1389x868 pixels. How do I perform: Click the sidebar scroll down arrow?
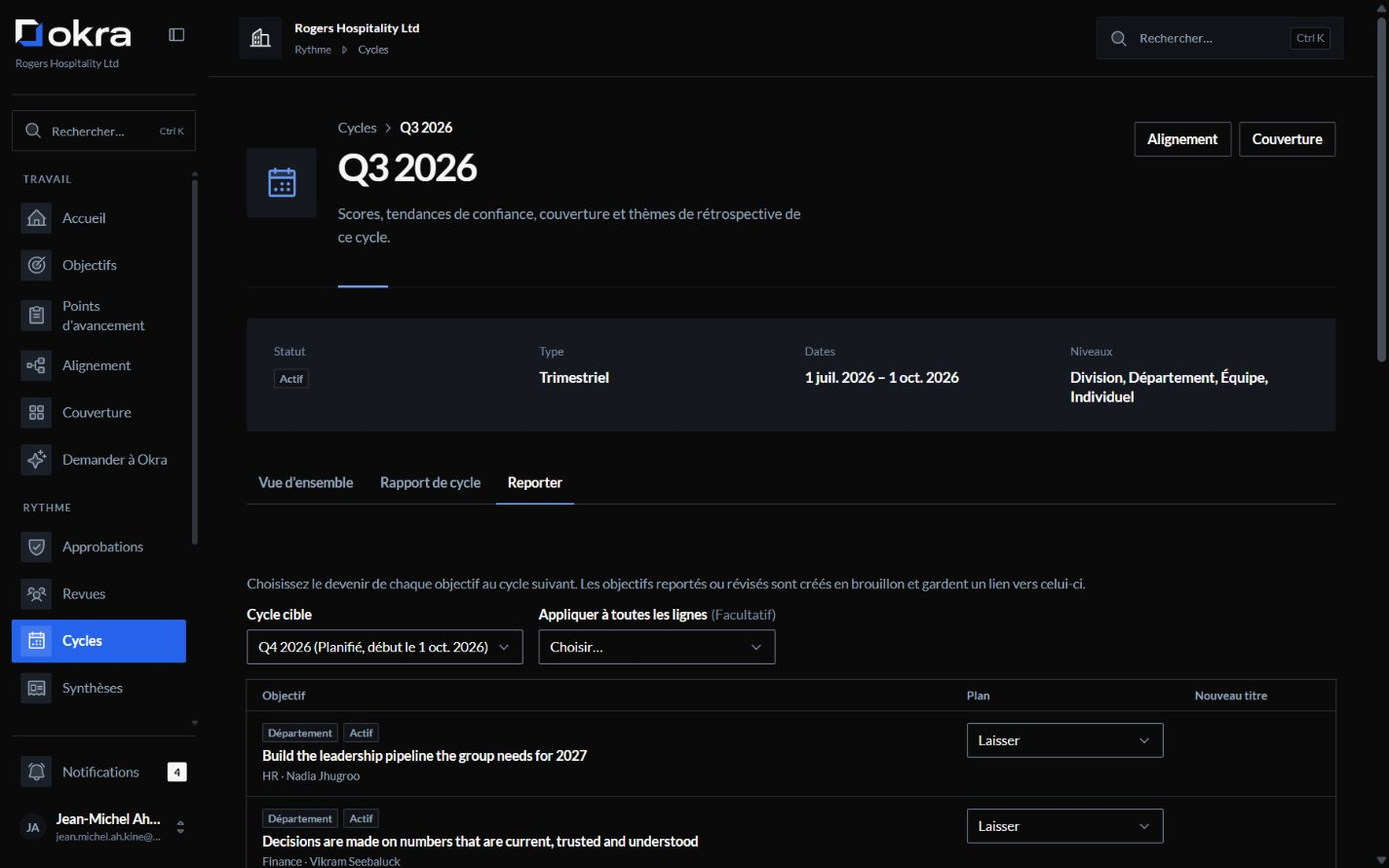(x=194, y=723)
